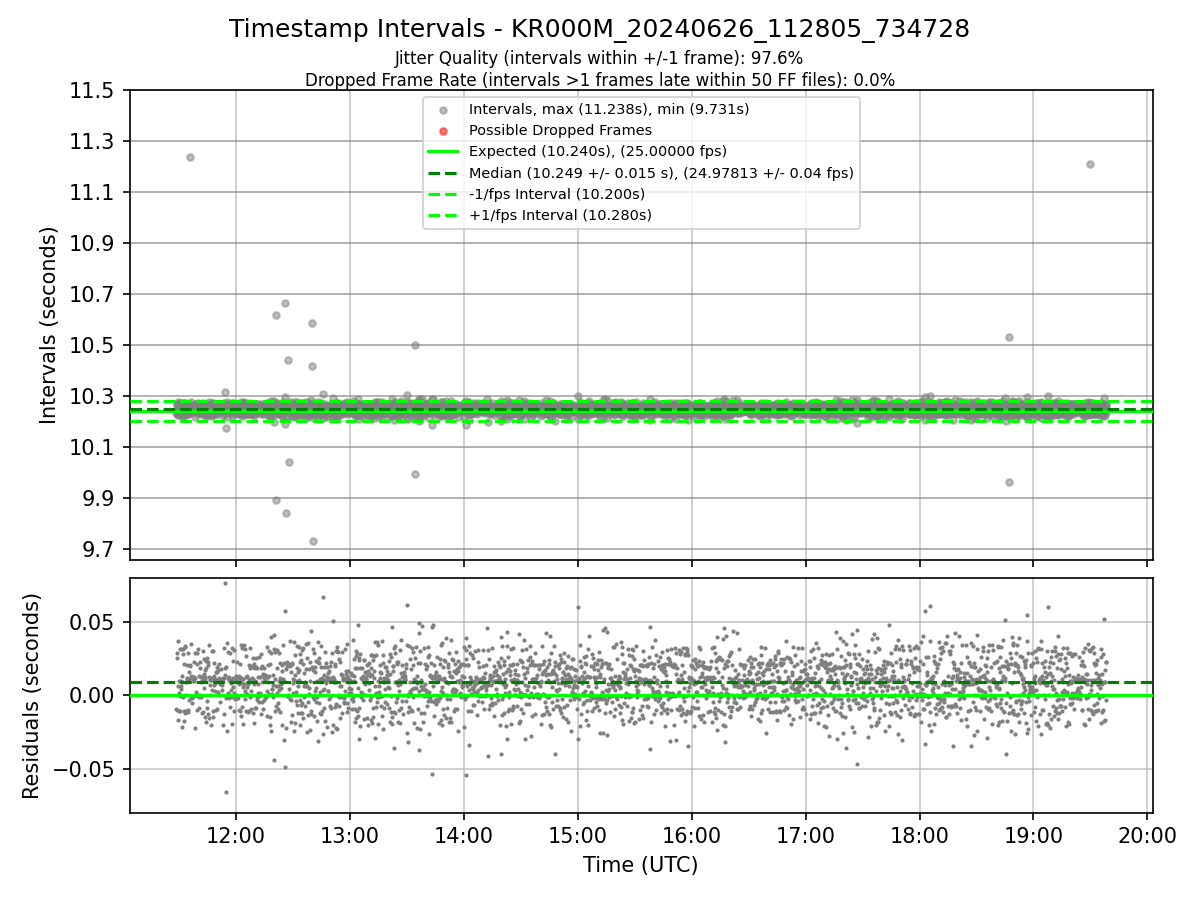Click the outlier point near 11.2s at far right

pos(1090,164)
